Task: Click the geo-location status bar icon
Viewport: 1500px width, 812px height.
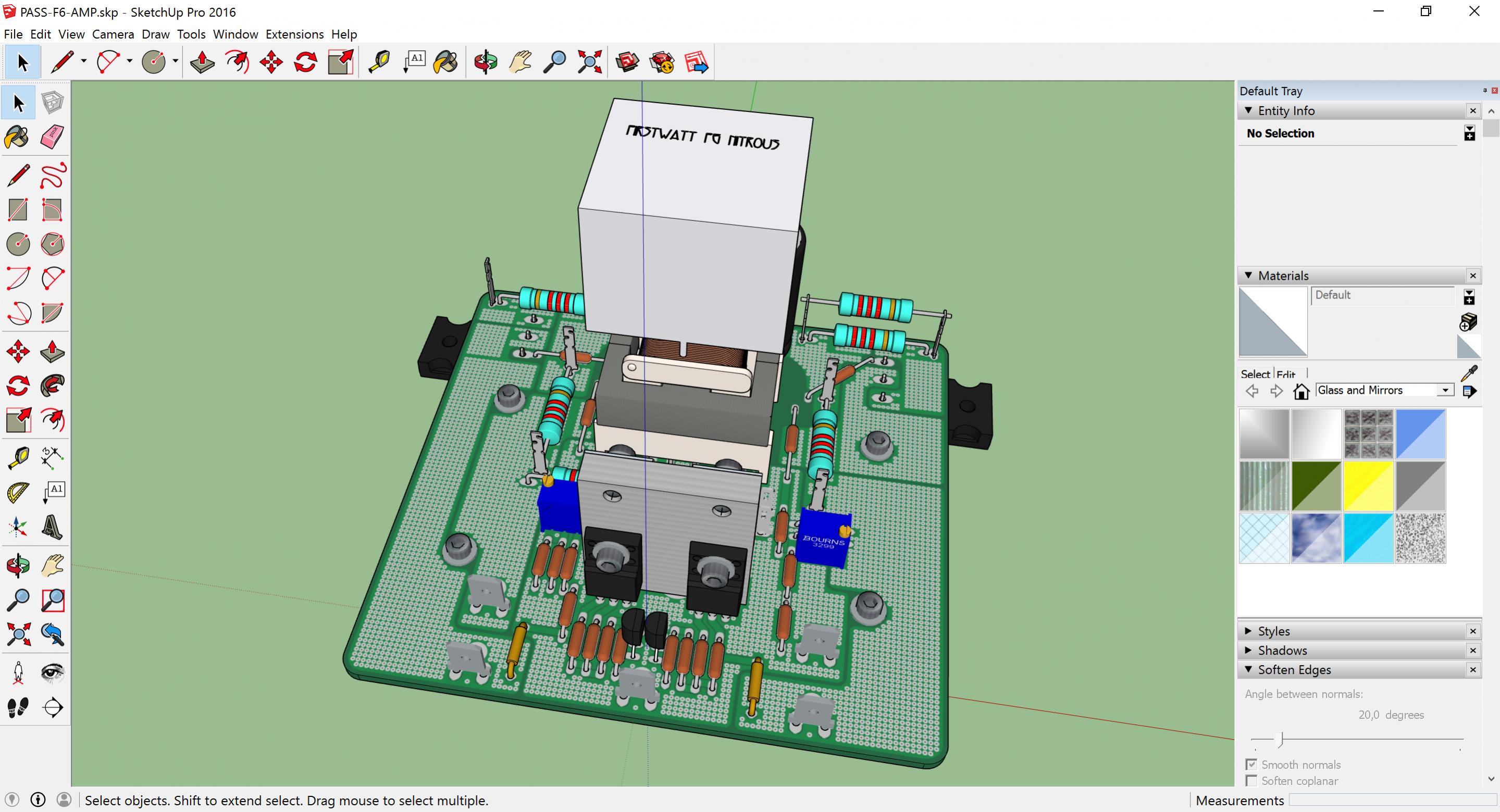Action: click(x=11, y=800)
